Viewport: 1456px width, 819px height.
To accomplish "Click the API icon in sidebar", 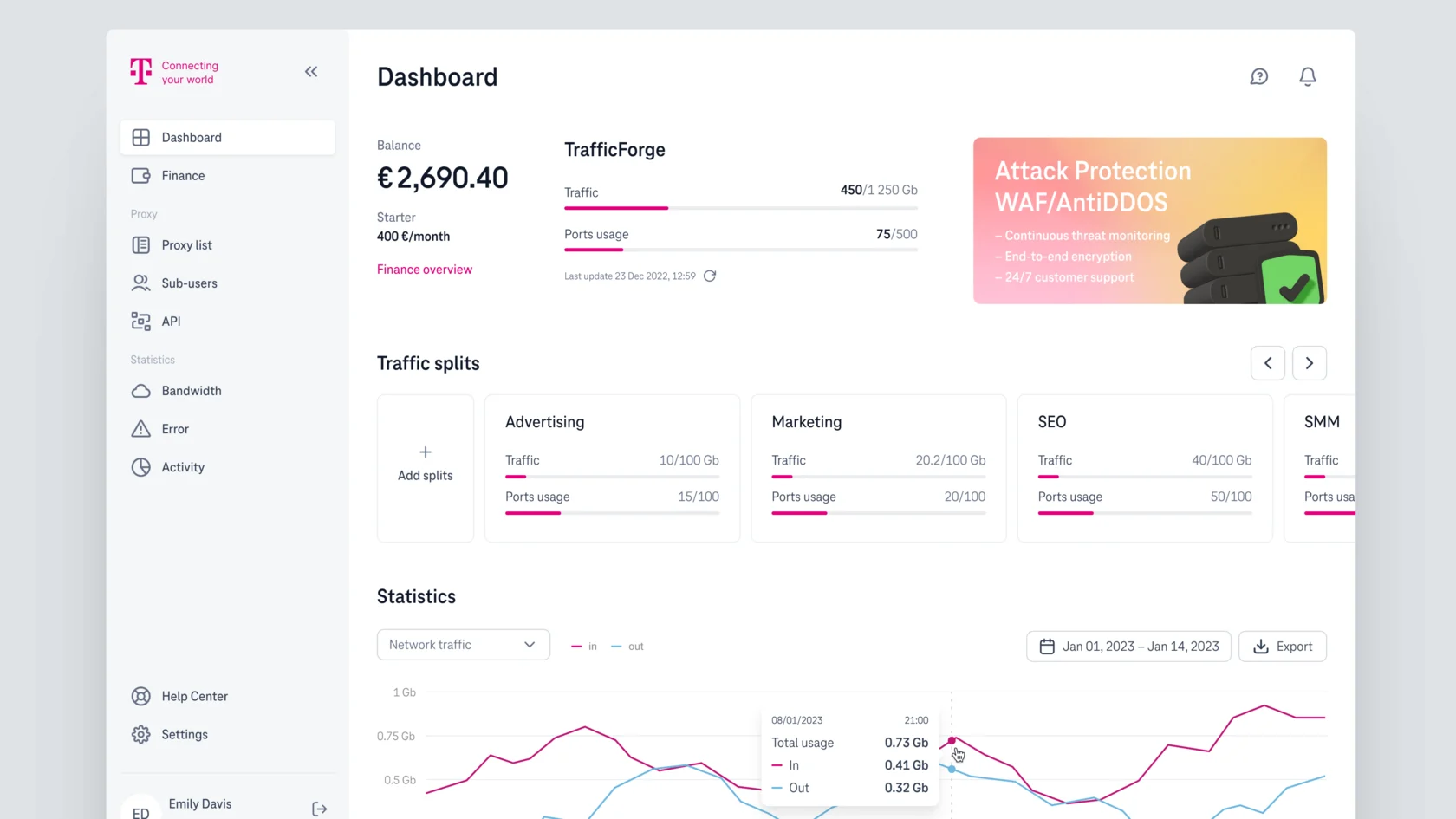I will (140, 322).
